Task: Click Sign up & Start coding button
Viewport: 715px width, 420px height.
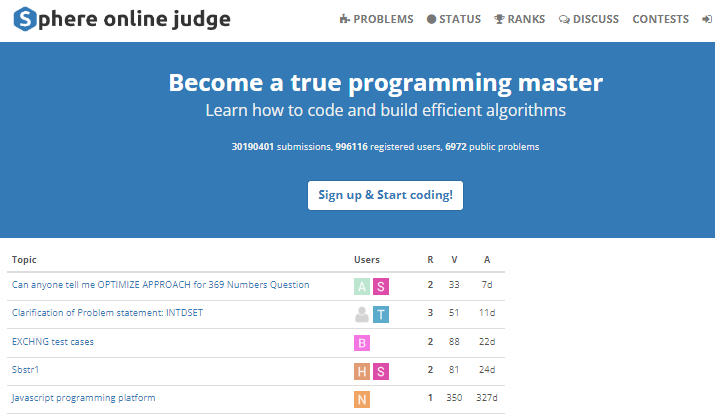Action: [x=385, y=195]
